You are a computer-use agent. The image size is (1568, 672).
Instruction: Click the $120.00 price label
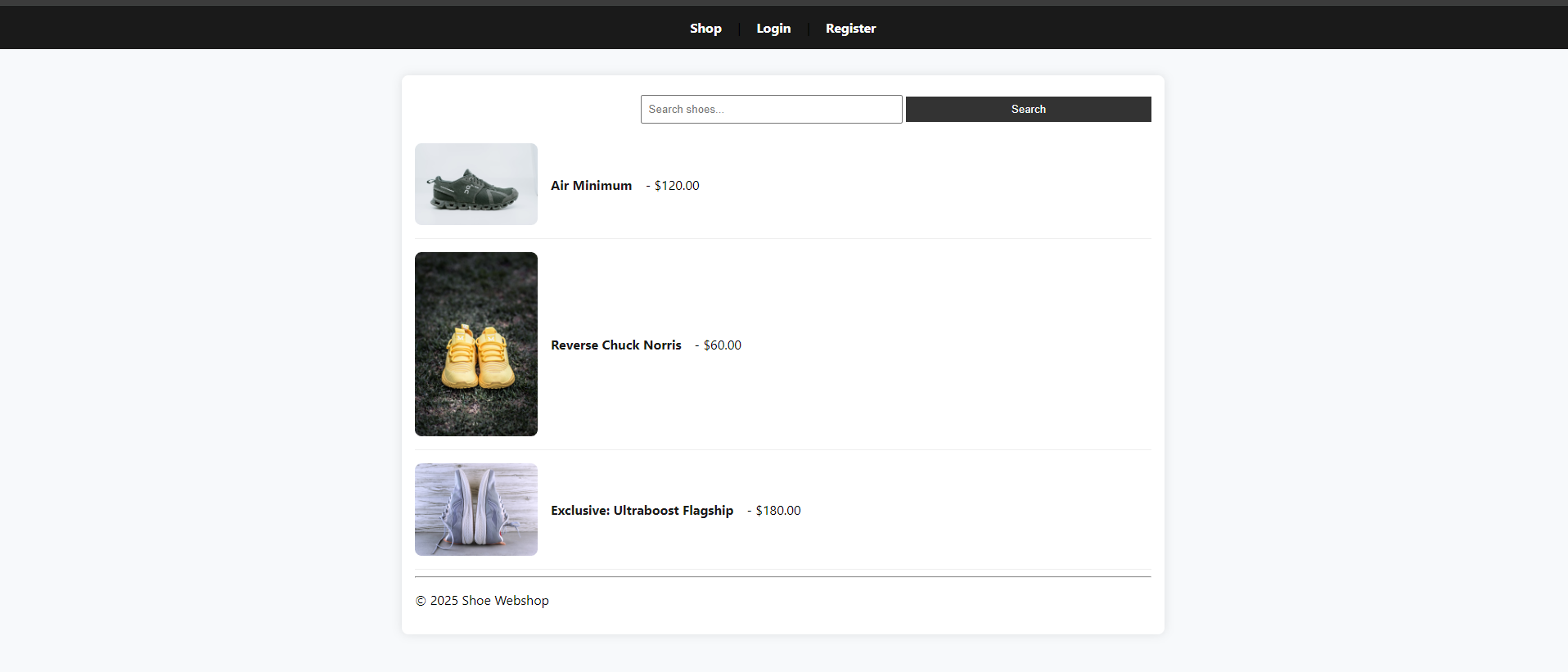point(676,186)
